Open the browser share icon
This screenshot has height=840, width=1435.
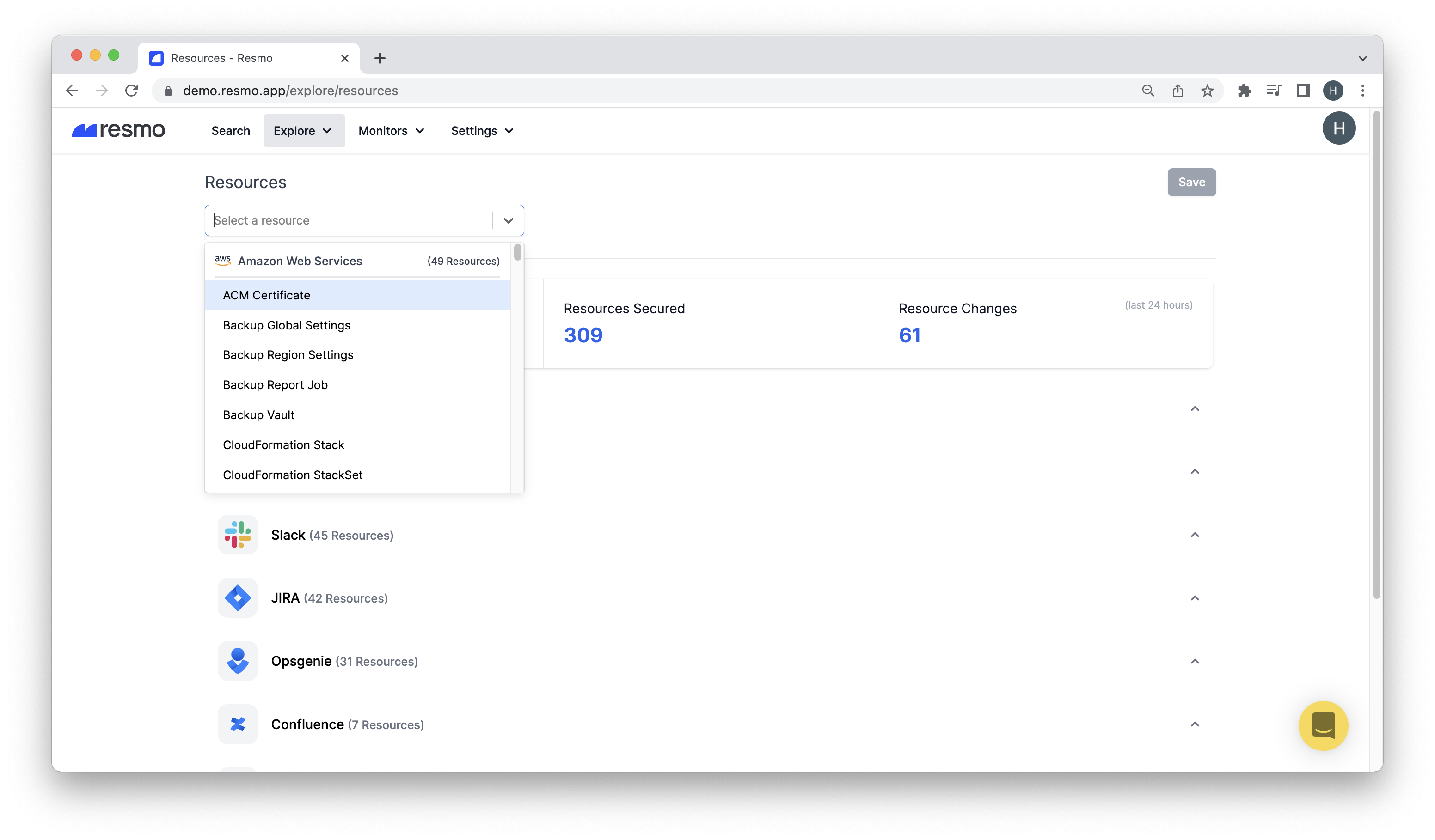1177,91
